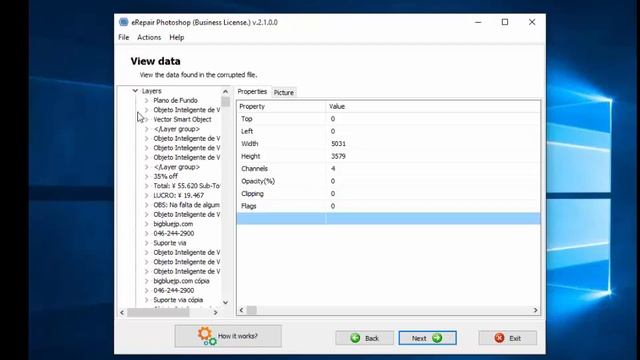Click layer tree horizontal scroll right arrow
Image resolution: width=640 pixels, height=360 pixels.
[216, 313]
